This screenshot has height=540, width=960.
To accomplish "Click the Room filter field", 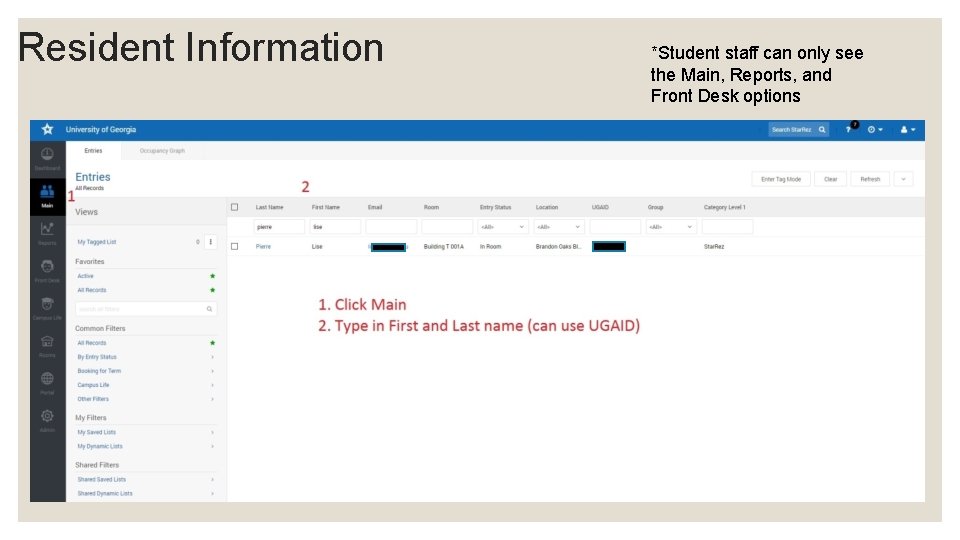I will coord(447,227).
